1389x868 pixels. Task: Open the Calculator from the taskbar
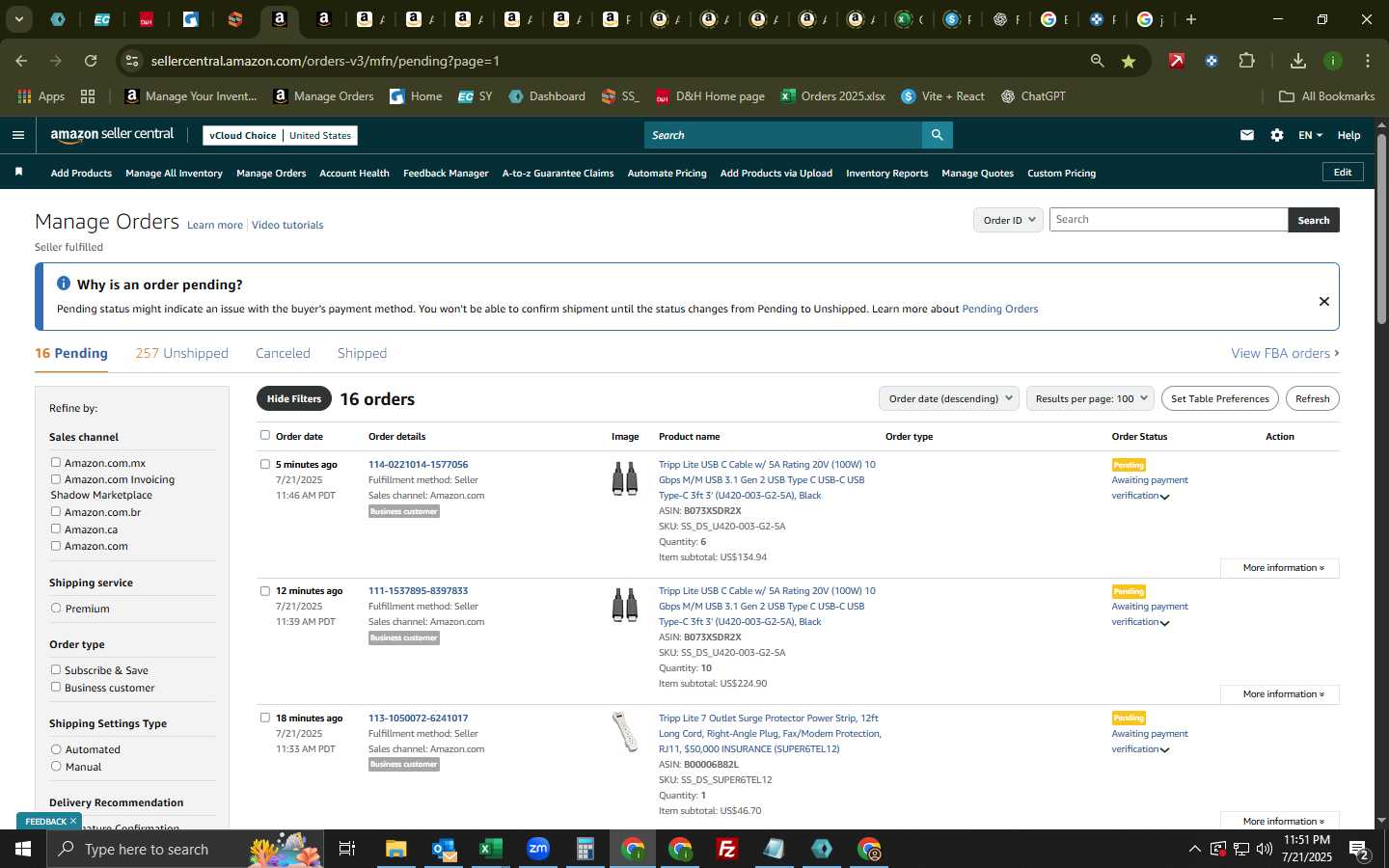click(x=585, y=849)
